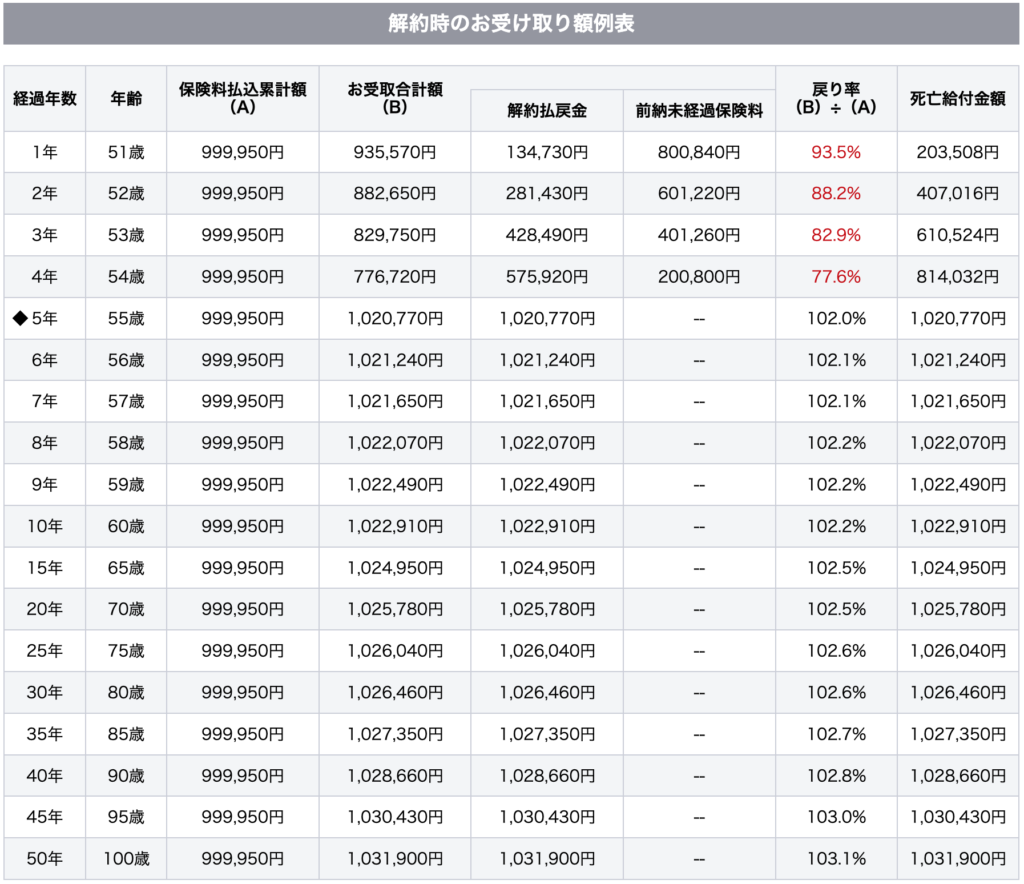This screenshot has width=1024, height=884.
Task: Select the 年齢 column header
Action: pos(126,98)
